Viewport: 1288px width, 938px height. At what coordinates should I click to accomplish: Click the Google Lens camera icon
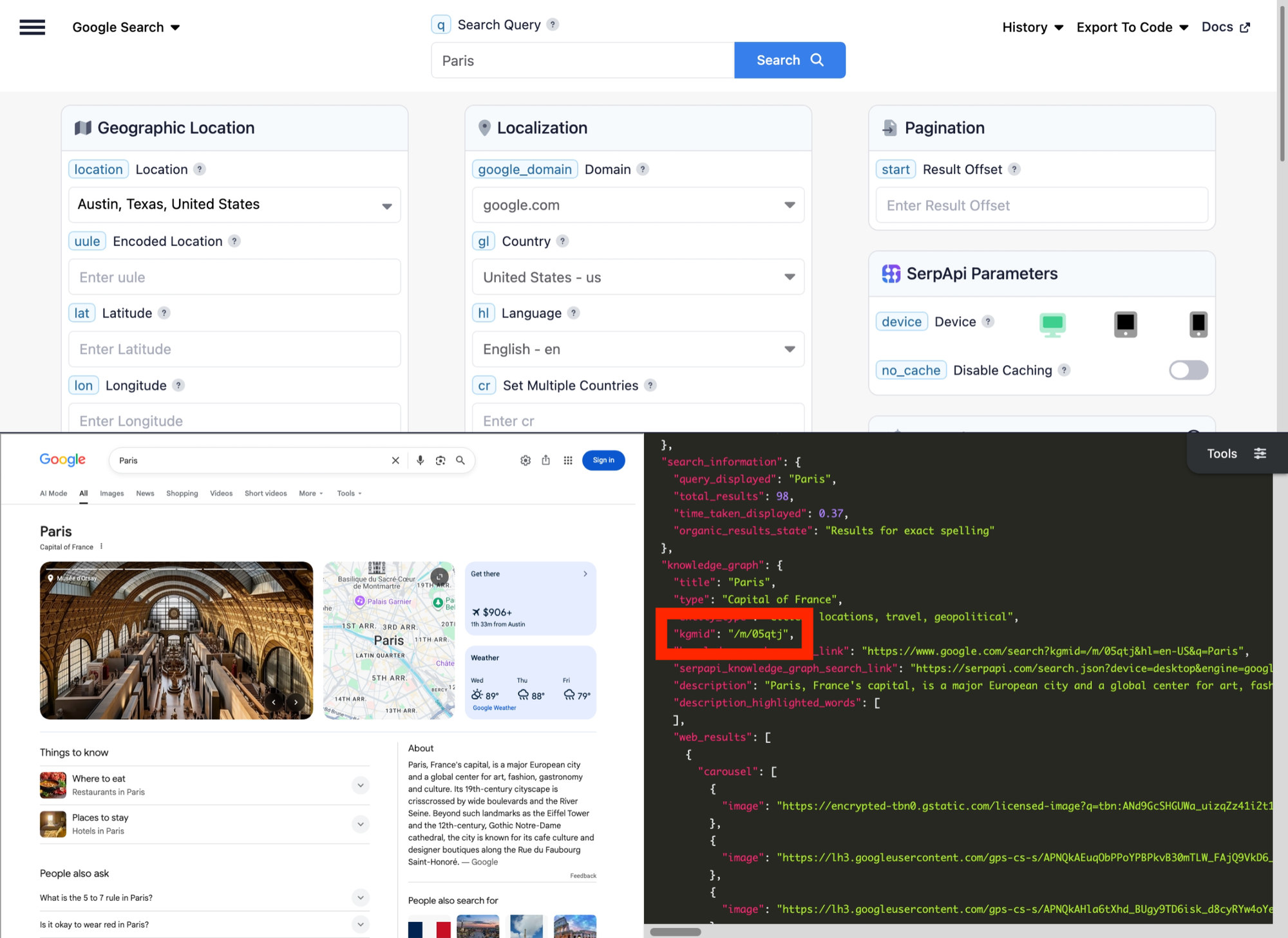pos(440,460)
